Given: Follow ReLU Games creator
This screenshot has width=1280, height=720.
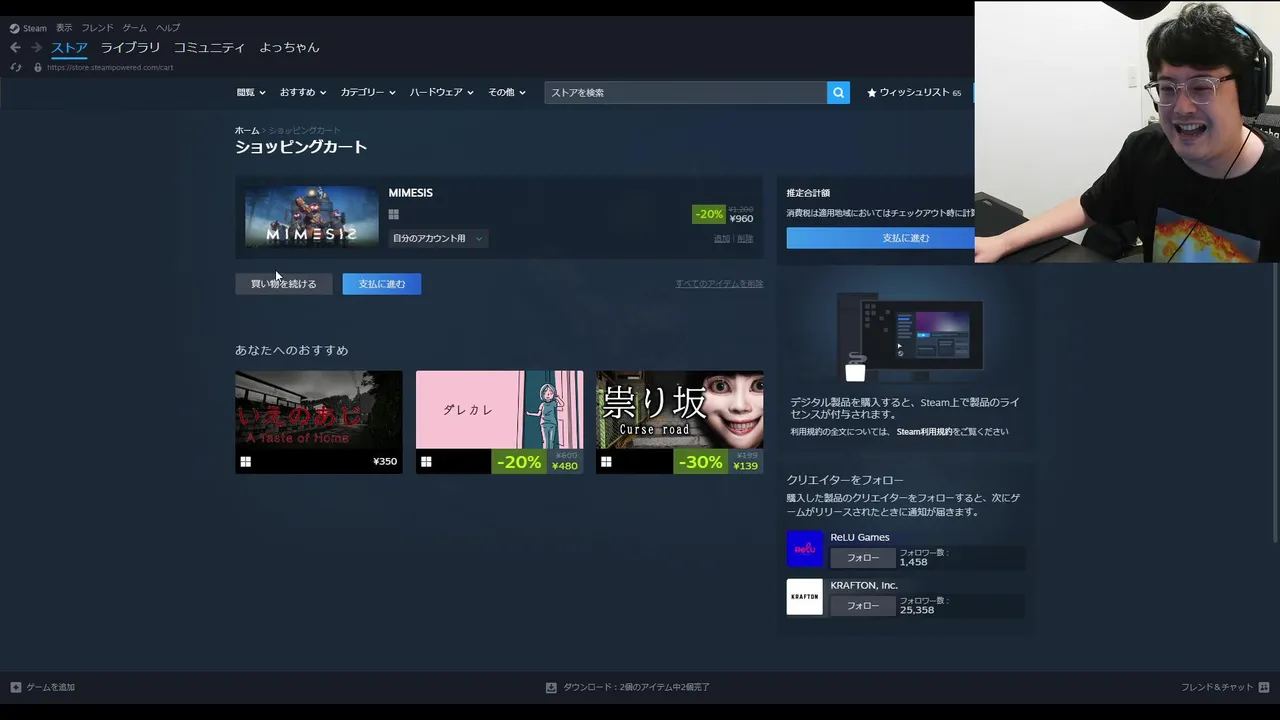Looking at the screenshot, I should coord(863,558).
